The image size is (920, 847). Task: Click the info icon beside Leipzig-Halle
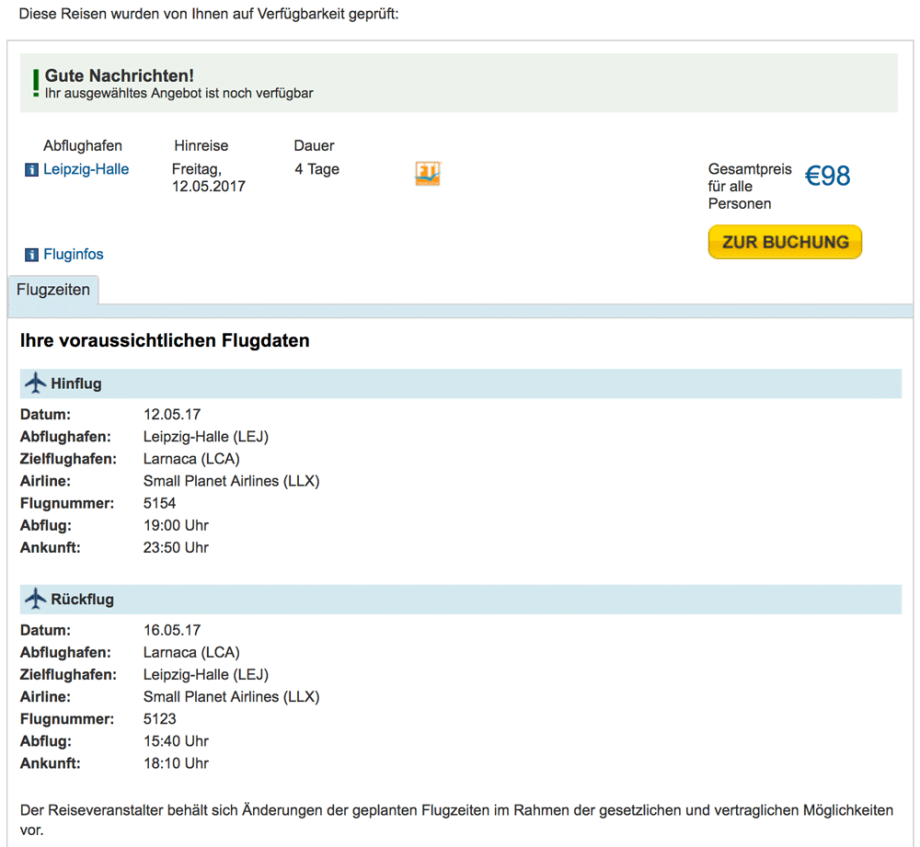click(31, 170)
